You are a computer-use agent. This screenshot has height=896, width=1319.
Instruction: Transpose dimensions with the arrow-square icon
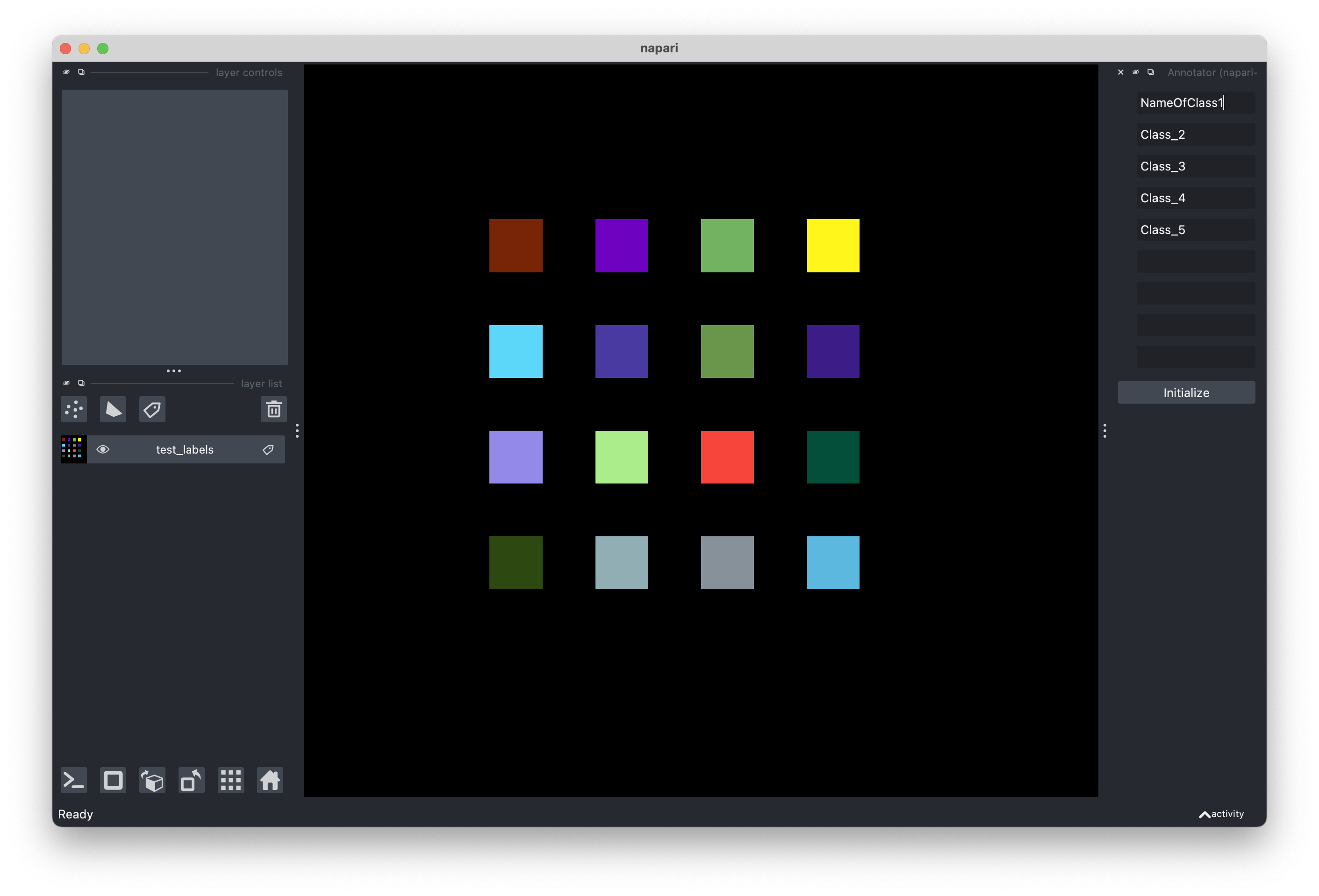[x=191, y=780]
